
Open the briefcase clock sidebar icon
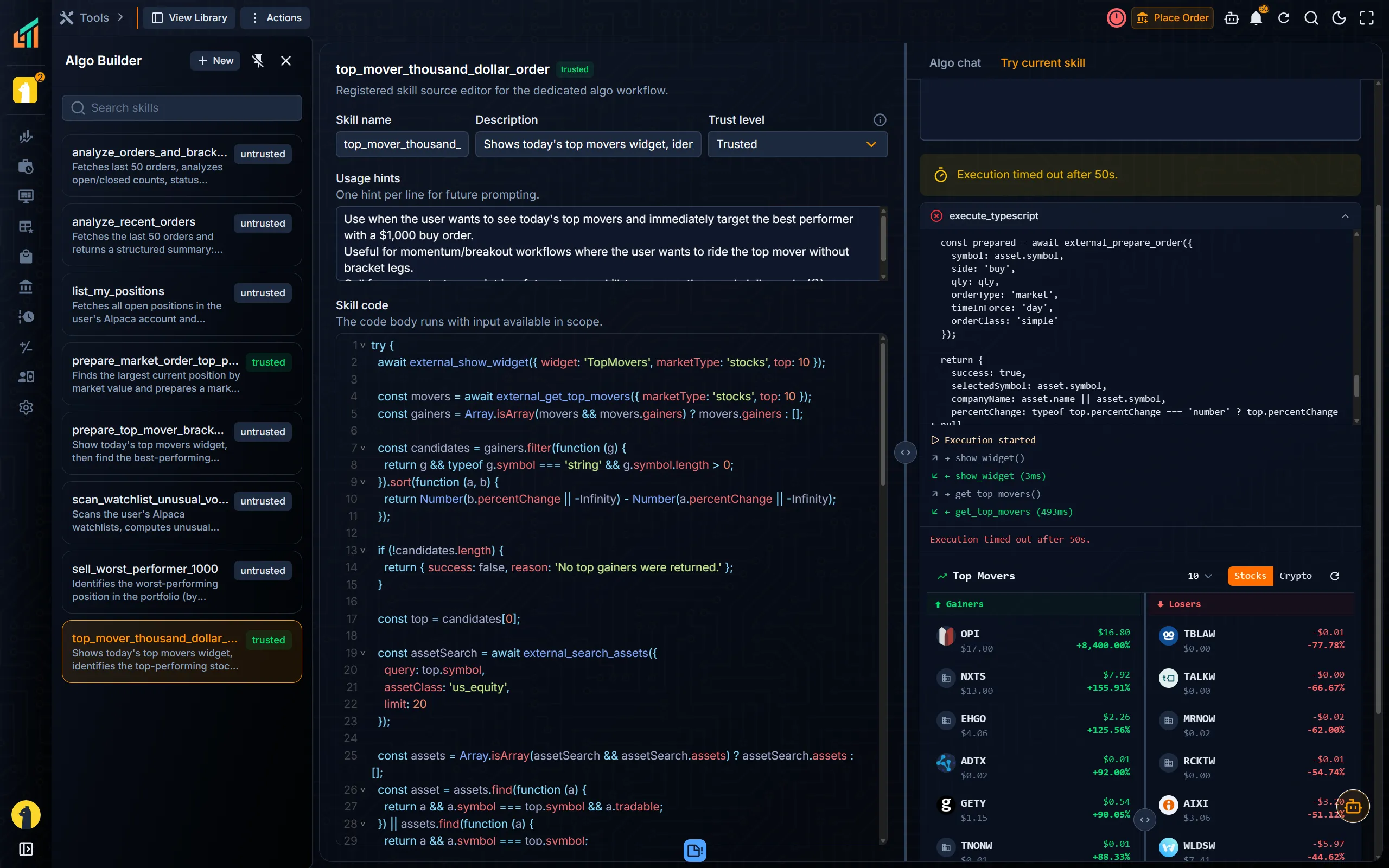26,167
